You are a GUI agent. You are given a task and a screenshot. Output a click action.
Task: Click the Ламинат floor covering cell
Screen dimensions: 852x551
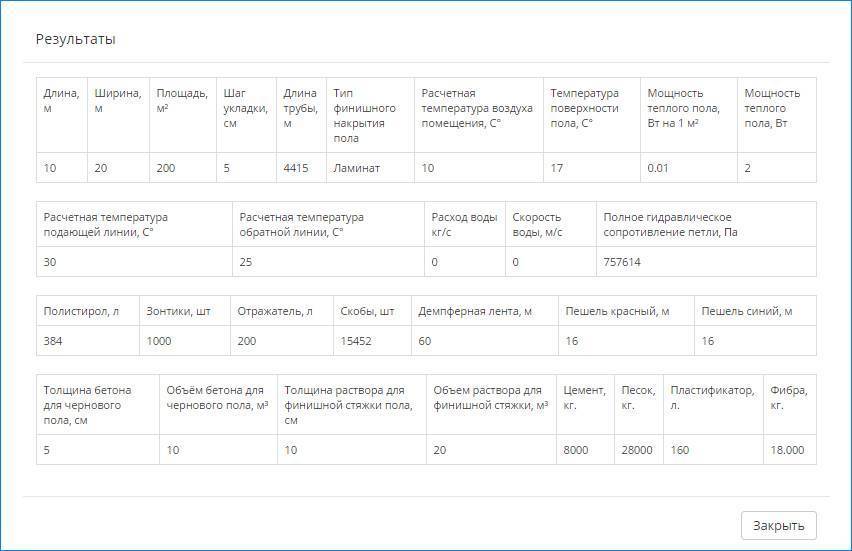[x=357, y=168]
